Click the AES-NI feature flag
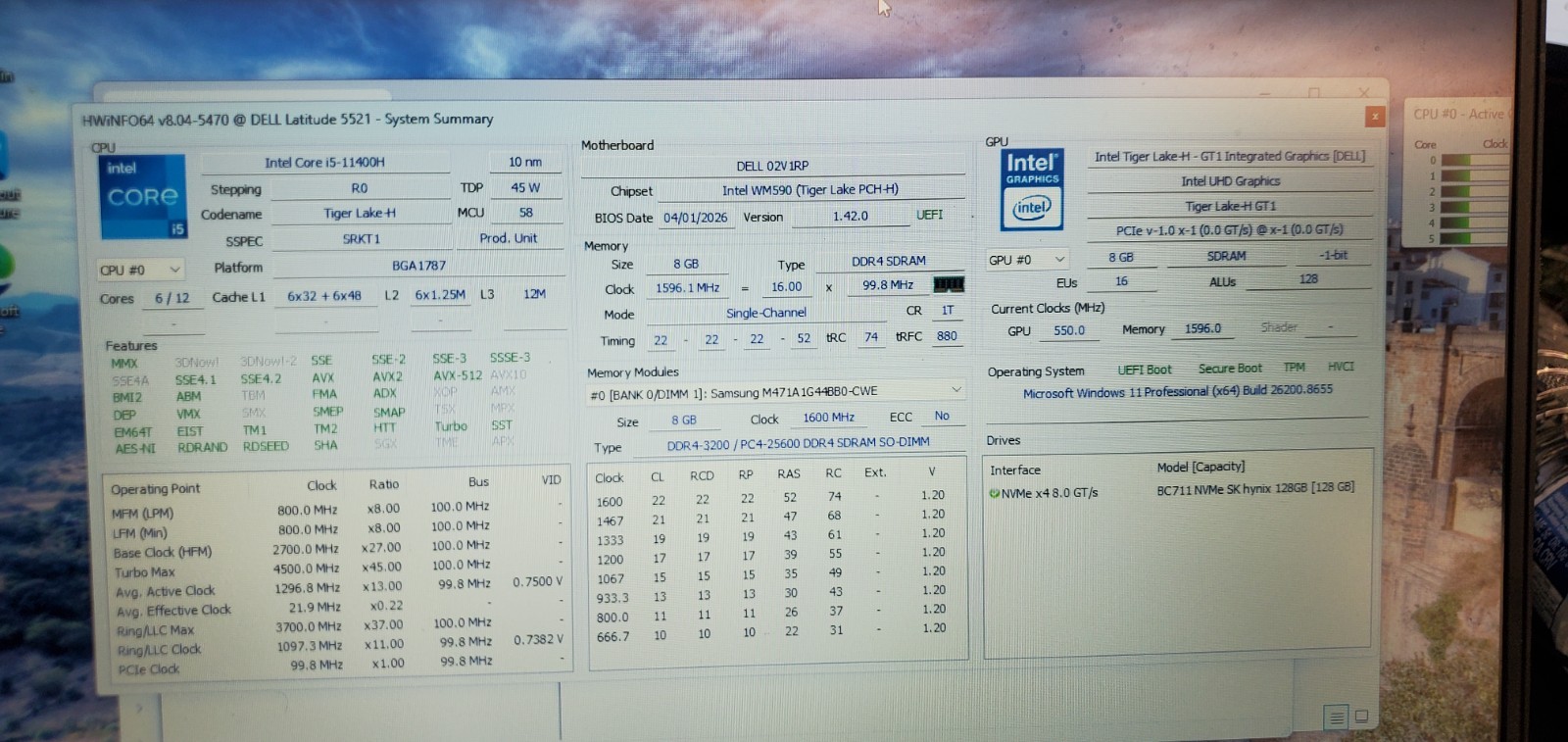The width and height of the screenshot is (1568, 742). 134,449
